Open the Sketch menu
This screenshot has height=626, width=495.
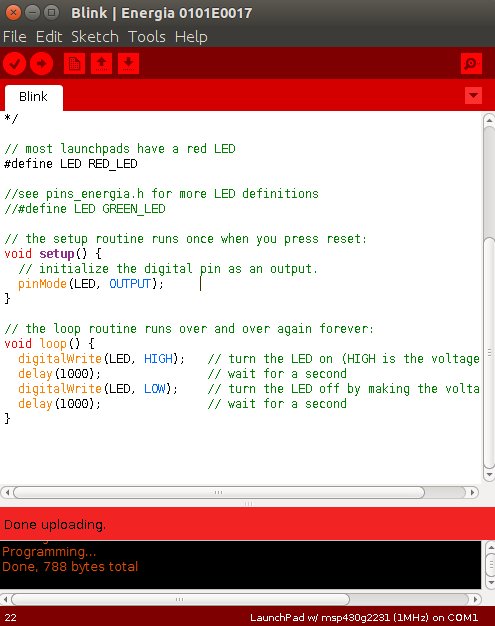(x=95, y=37)
